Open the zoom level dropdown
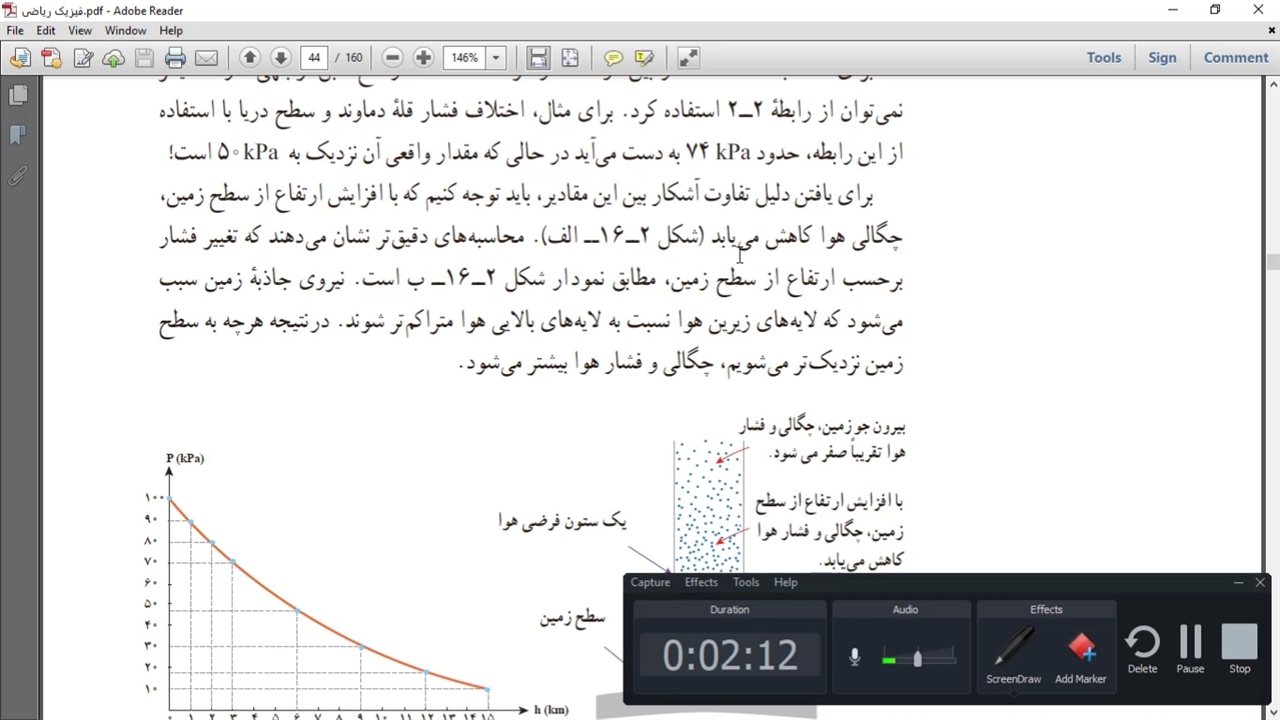The height and width of the screenshot is (720, 1280). pyautogui.click(x=495, y=58)
